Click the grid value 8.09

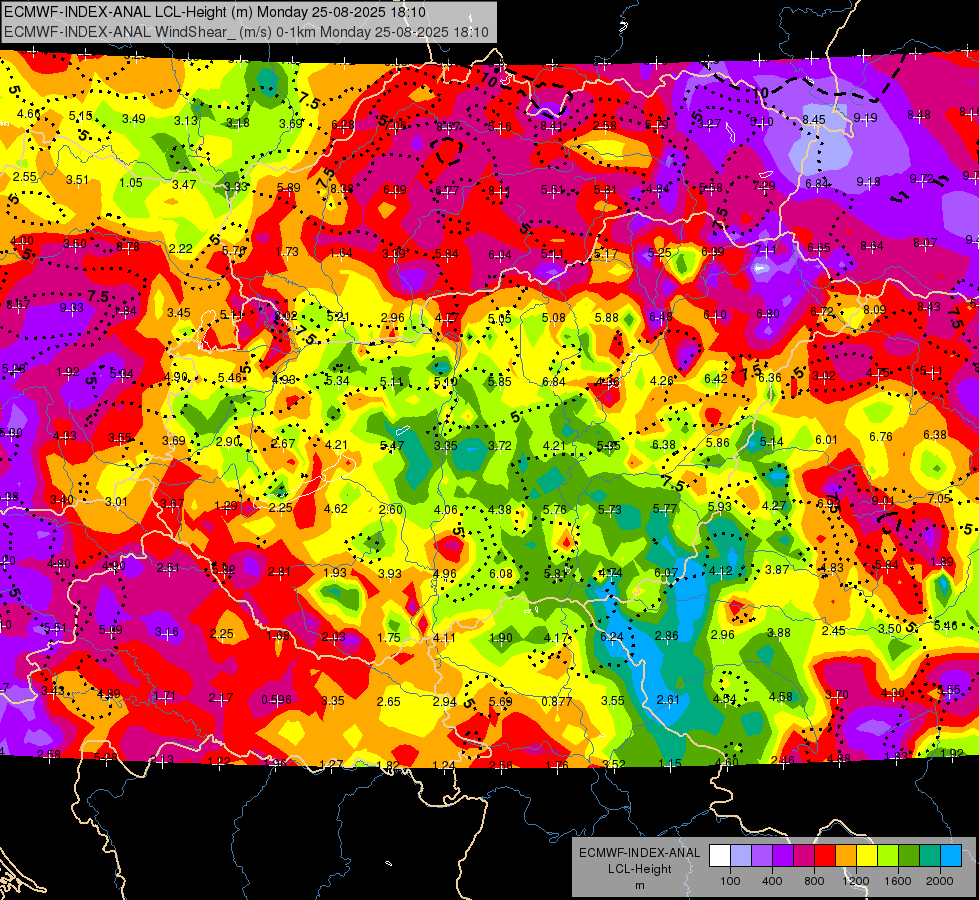click(x=875, y=309)
